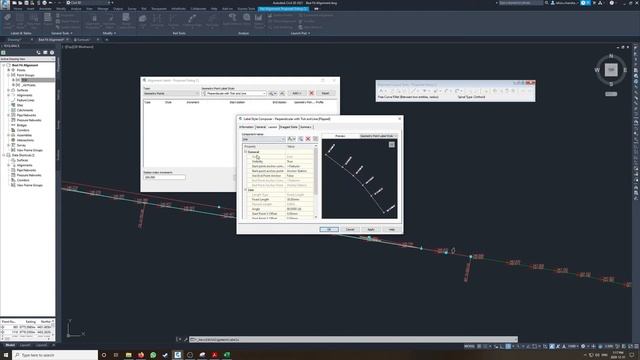This screenshot has height=360, width=640.
Task: Switch to the Dragged State tab
Action: point(289,127)
